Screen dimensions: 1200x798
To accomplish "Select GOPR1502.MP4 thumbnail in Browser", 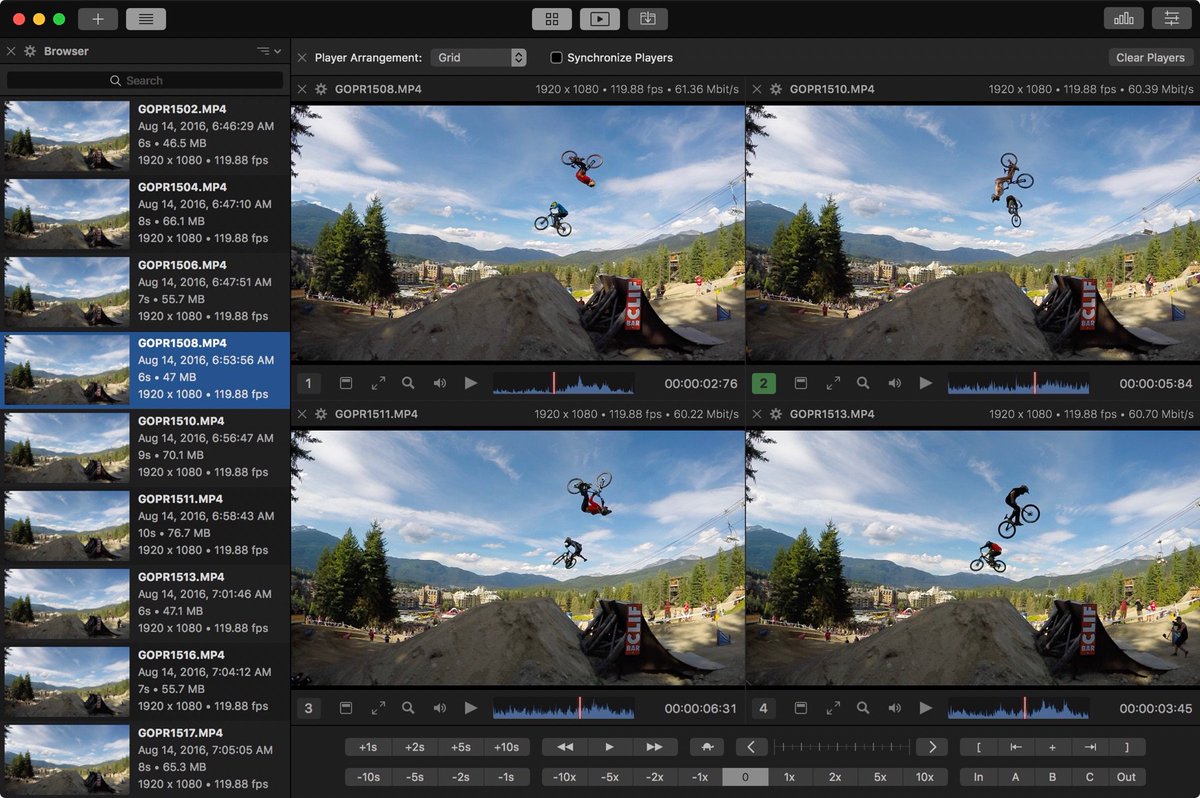I will click(67, 136).
